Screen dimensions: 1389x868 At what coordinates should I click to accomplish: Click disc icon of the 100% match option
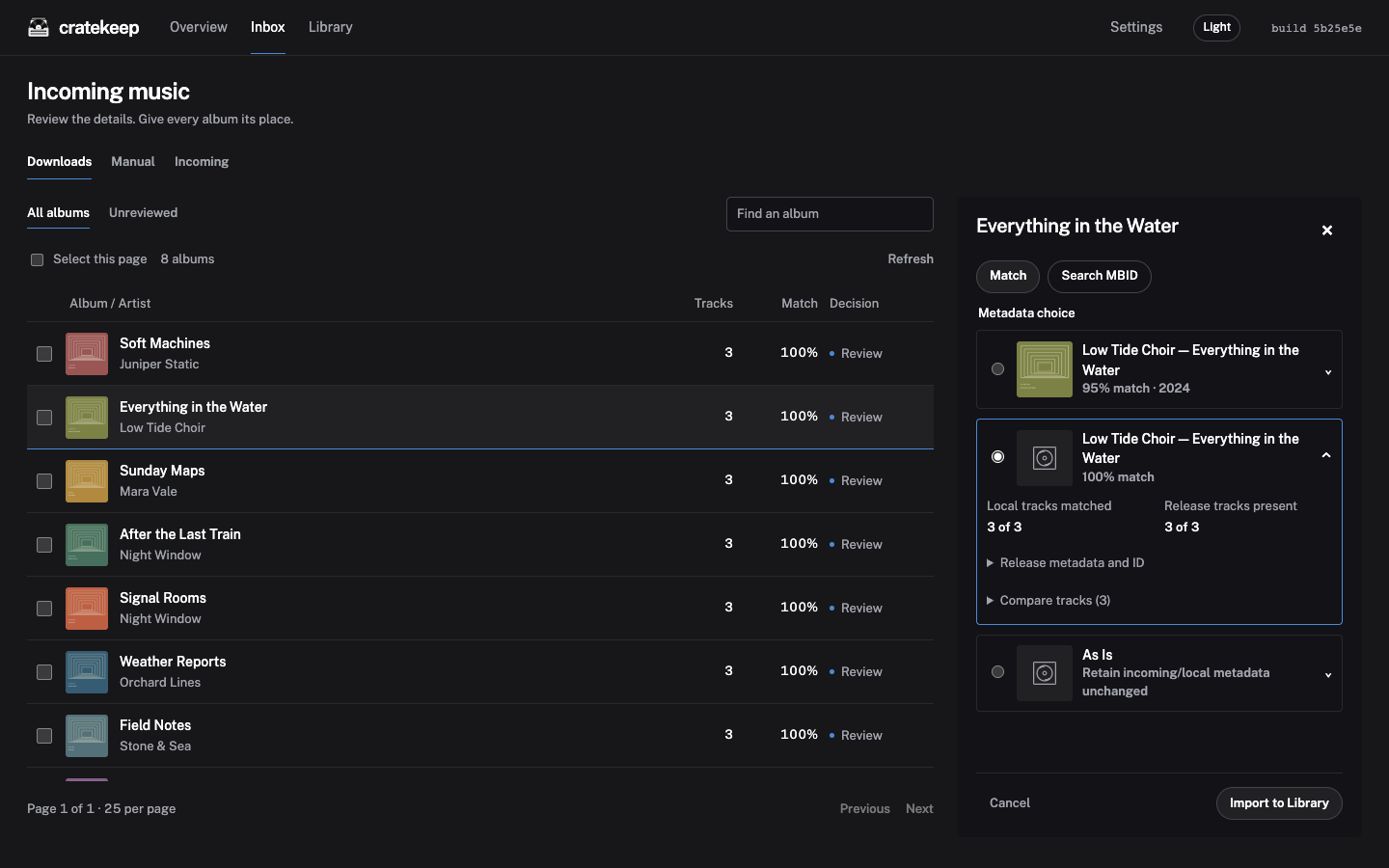tap(1045, 458)
